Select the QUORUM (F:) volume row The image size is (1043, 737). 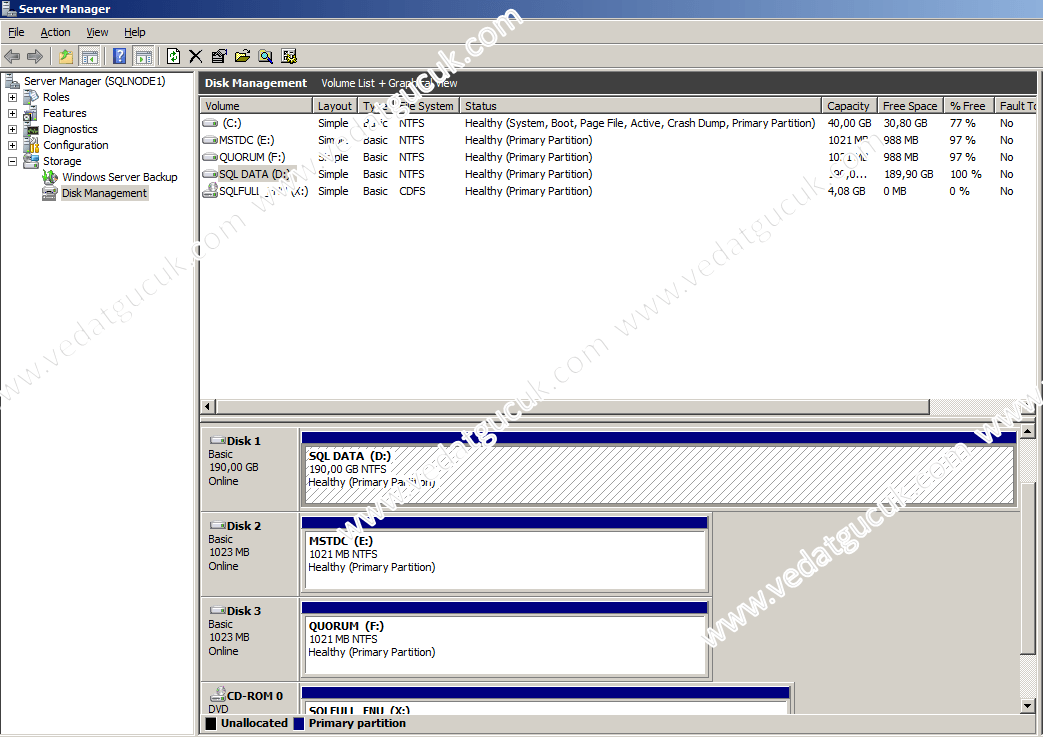tap(617, 157)
